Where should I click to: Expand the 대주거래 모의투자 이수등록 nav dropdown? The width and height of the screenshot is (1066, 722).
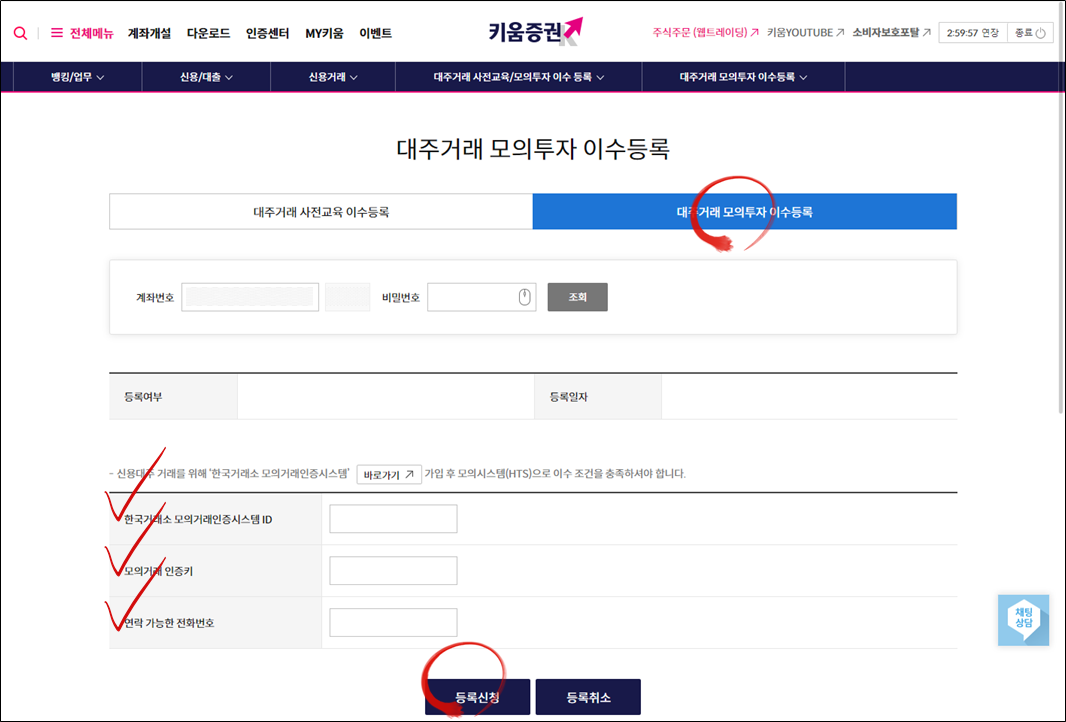click(743, 77)
